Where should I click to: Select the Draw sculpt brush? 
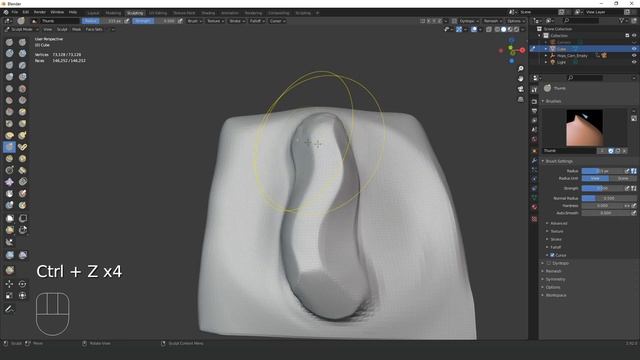pyautogui.click(x=9, y=42)
